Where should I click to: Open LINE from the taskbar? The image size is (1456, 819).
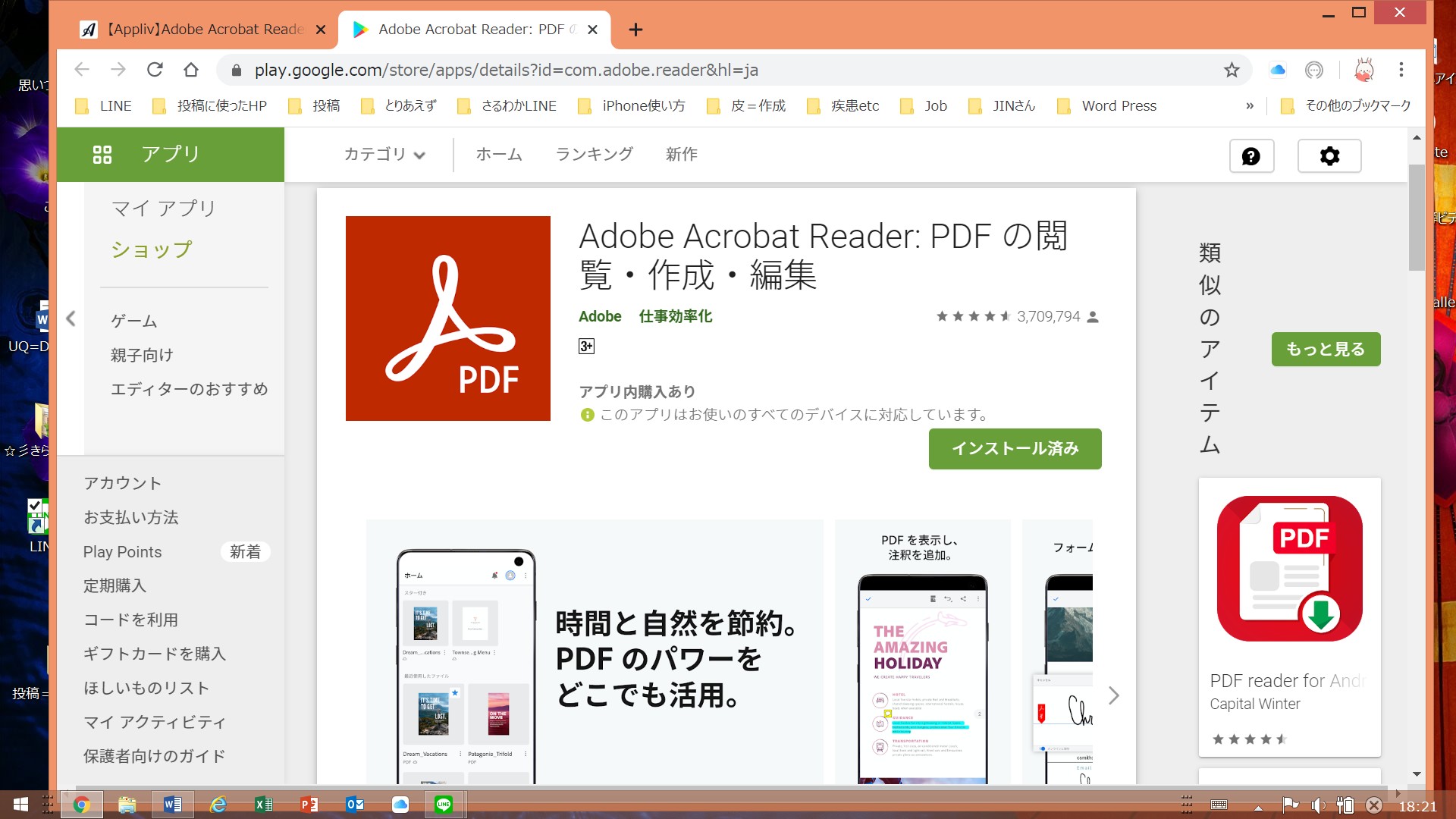pos(444,805)
